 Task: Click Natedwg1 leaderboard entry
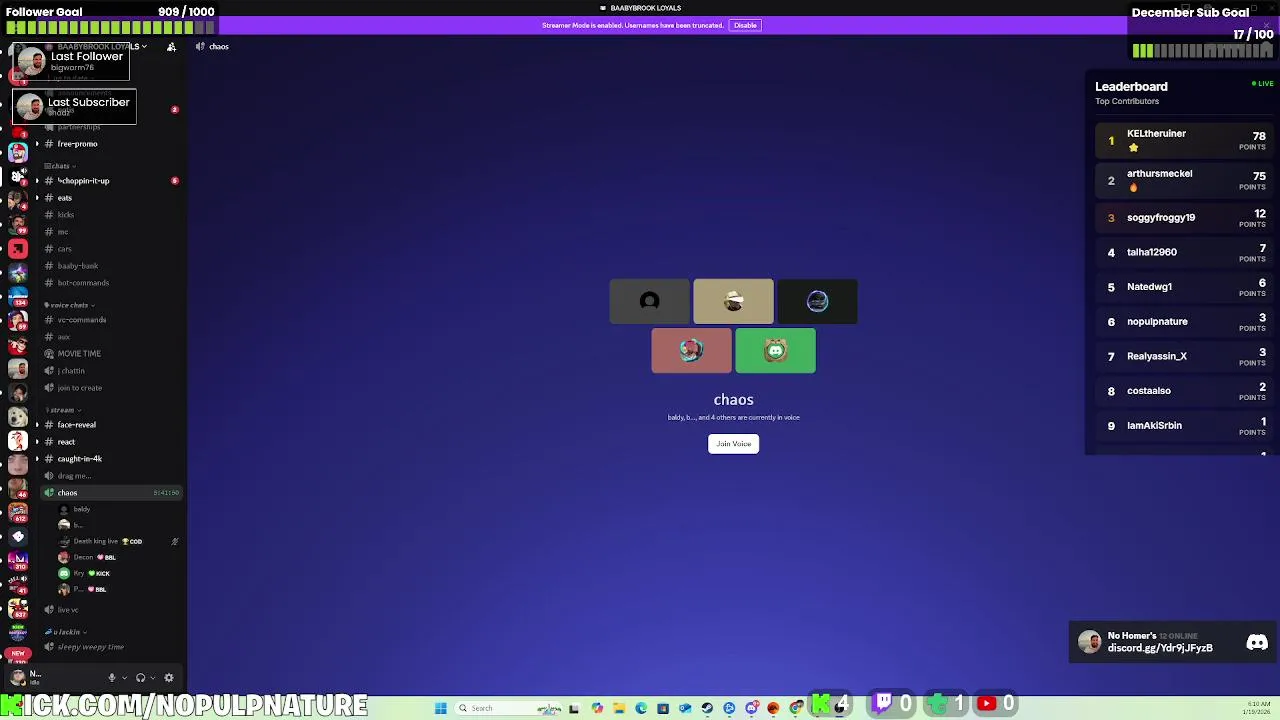[x=1182, y=287]
